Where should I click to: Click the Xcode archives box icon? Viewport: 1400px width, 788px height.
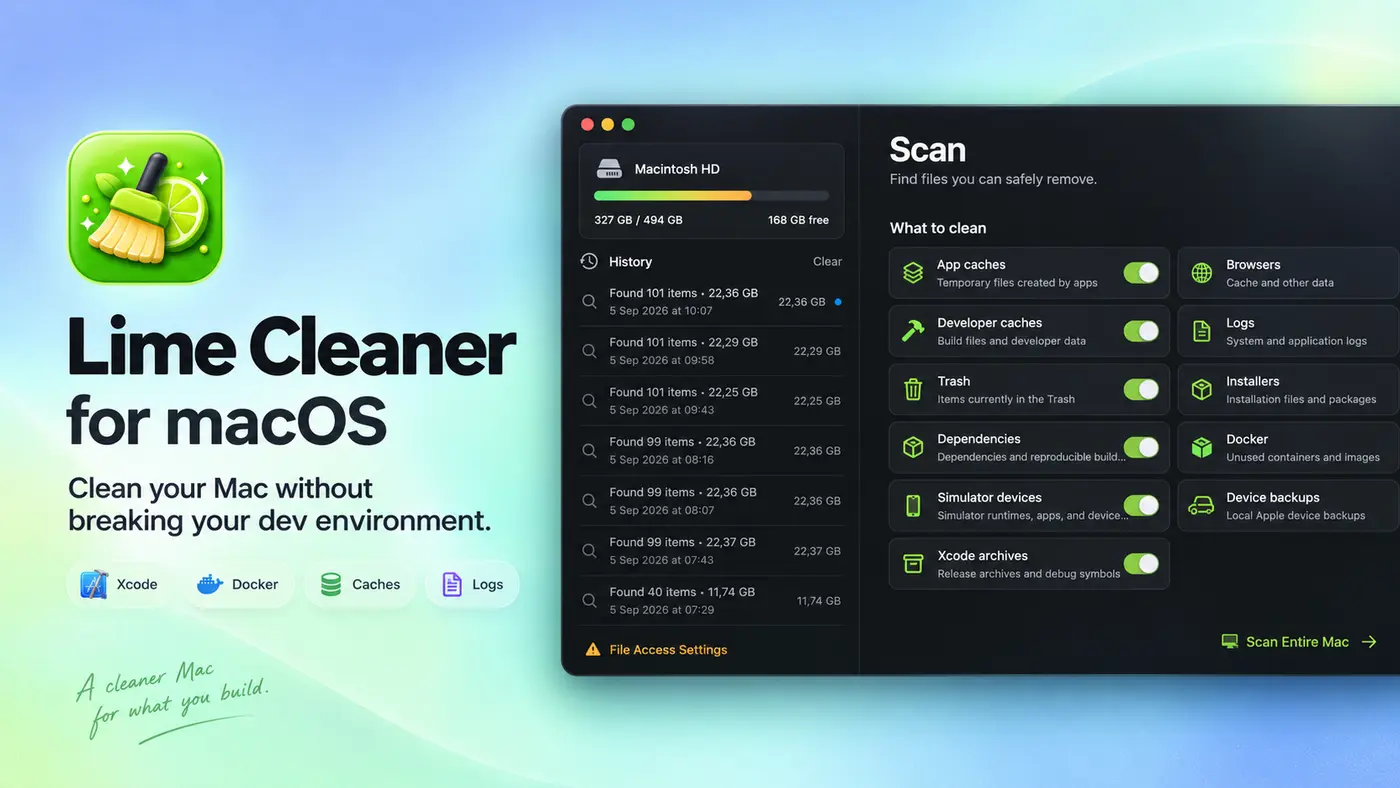click(x=913, y=563)
